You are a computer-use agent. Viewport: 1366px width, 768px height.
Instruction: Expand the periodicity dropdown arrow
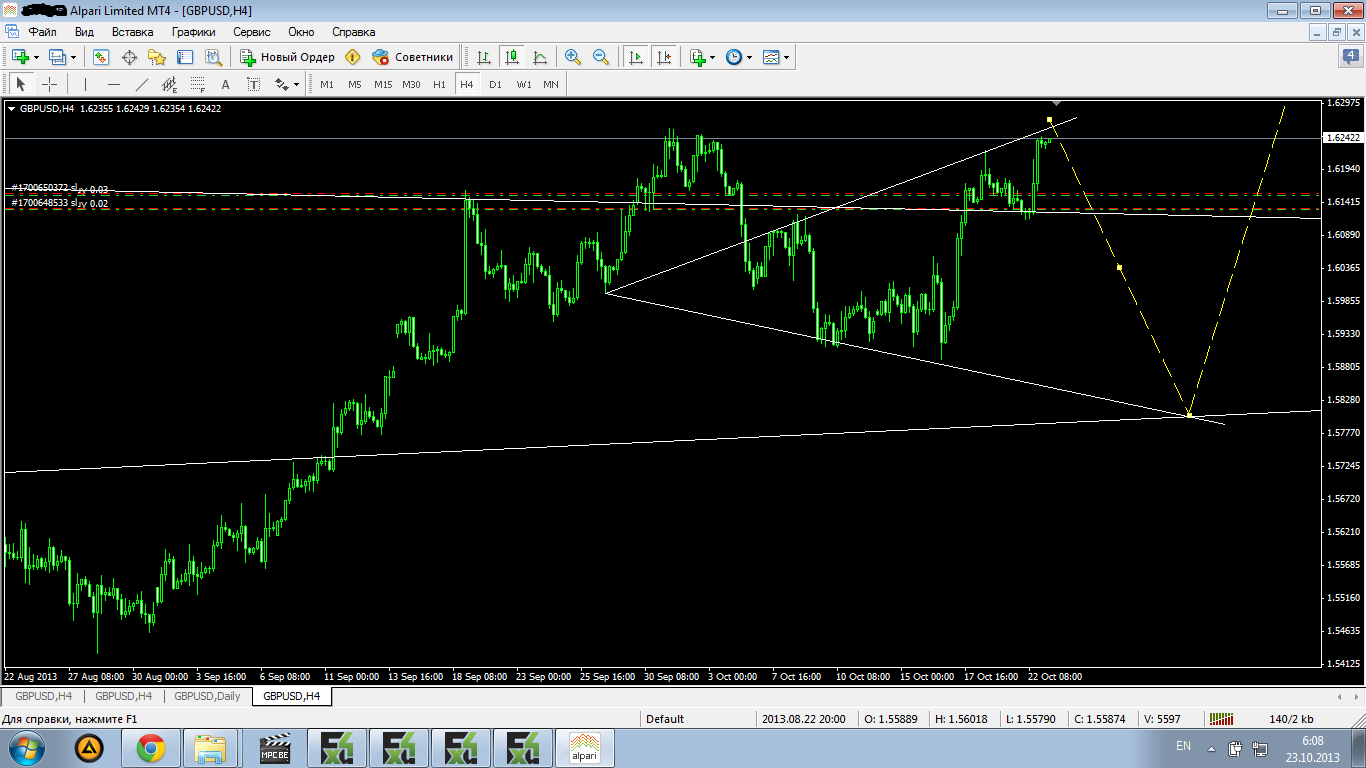[x=750, y=57]
